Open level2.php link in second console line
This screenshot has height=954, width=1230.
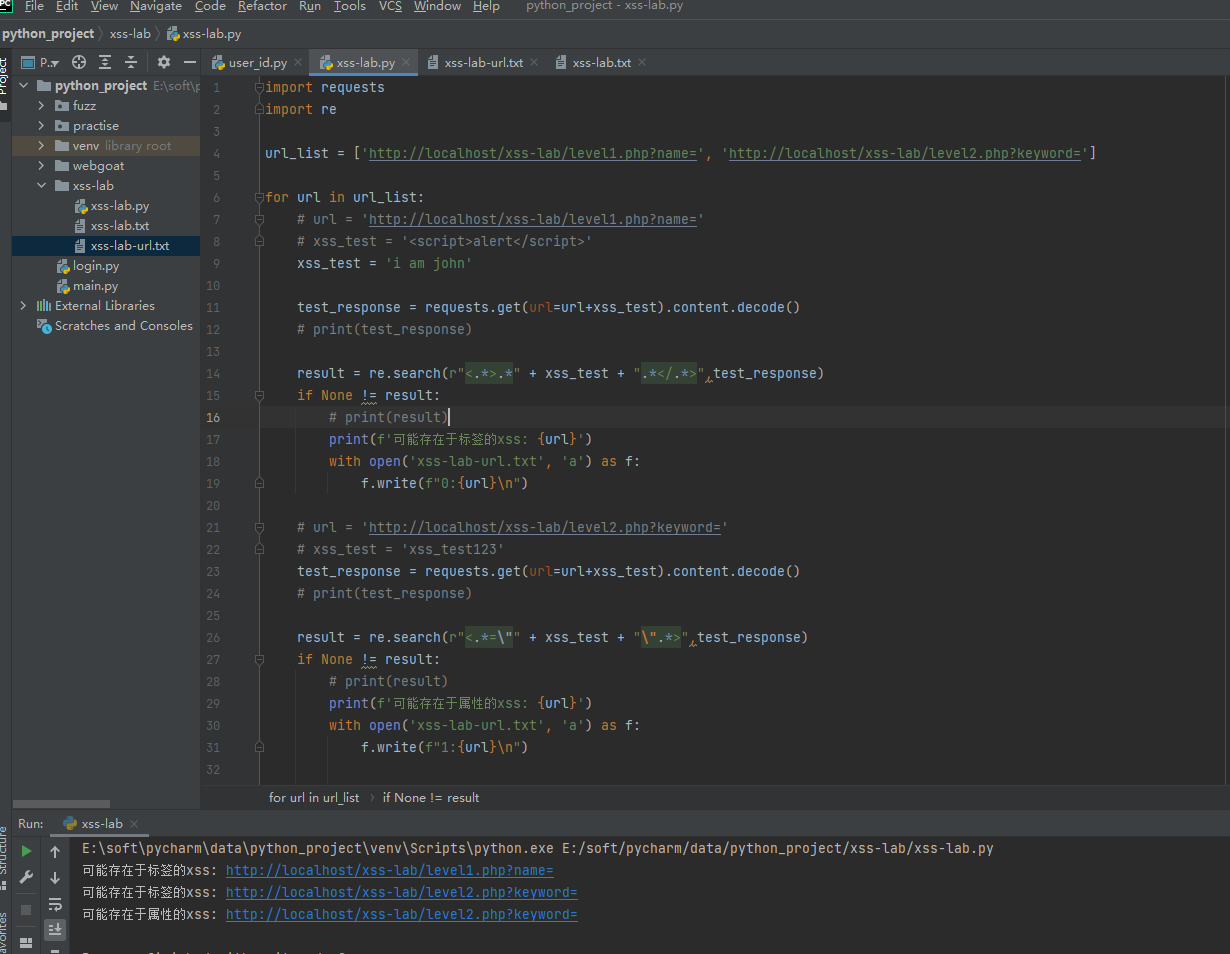[x=402, y=892]
